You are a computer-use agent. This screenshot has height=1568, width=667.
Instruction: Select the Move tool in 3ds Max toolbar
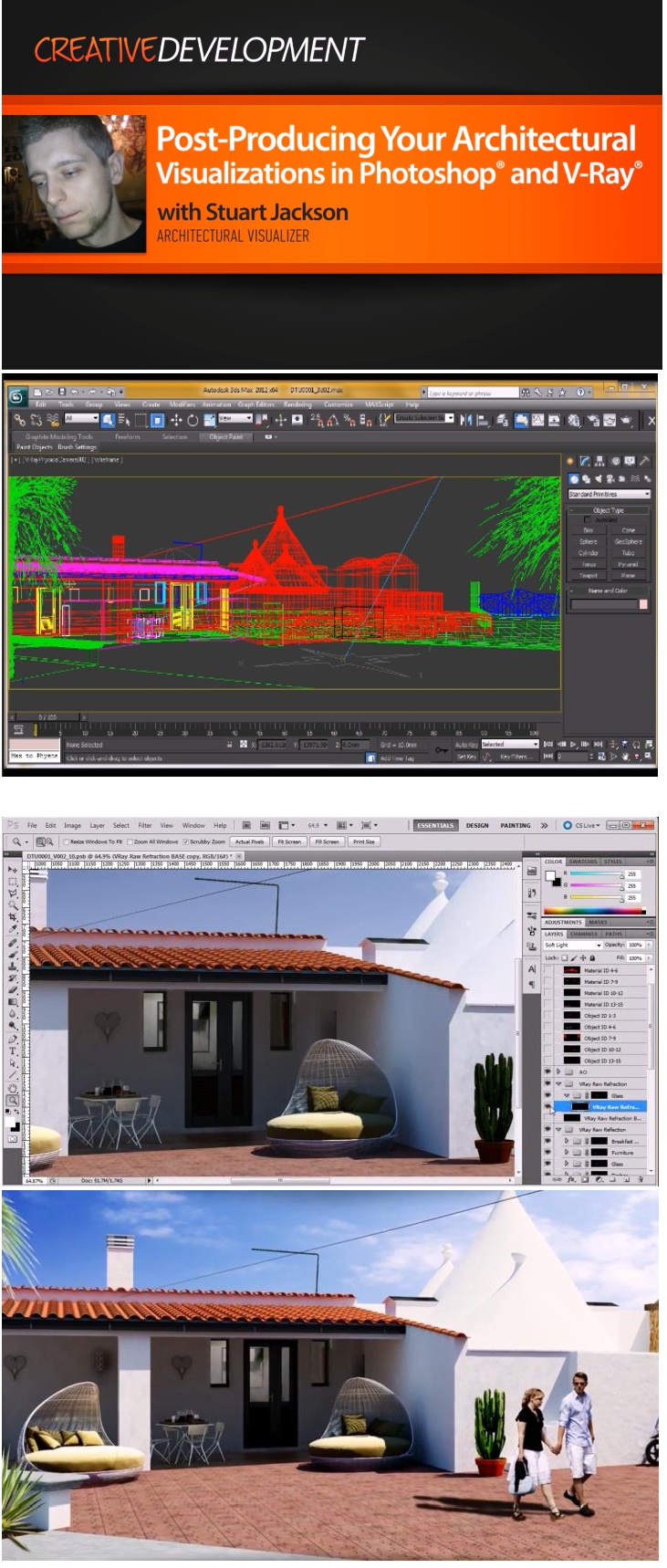[176, 420]
